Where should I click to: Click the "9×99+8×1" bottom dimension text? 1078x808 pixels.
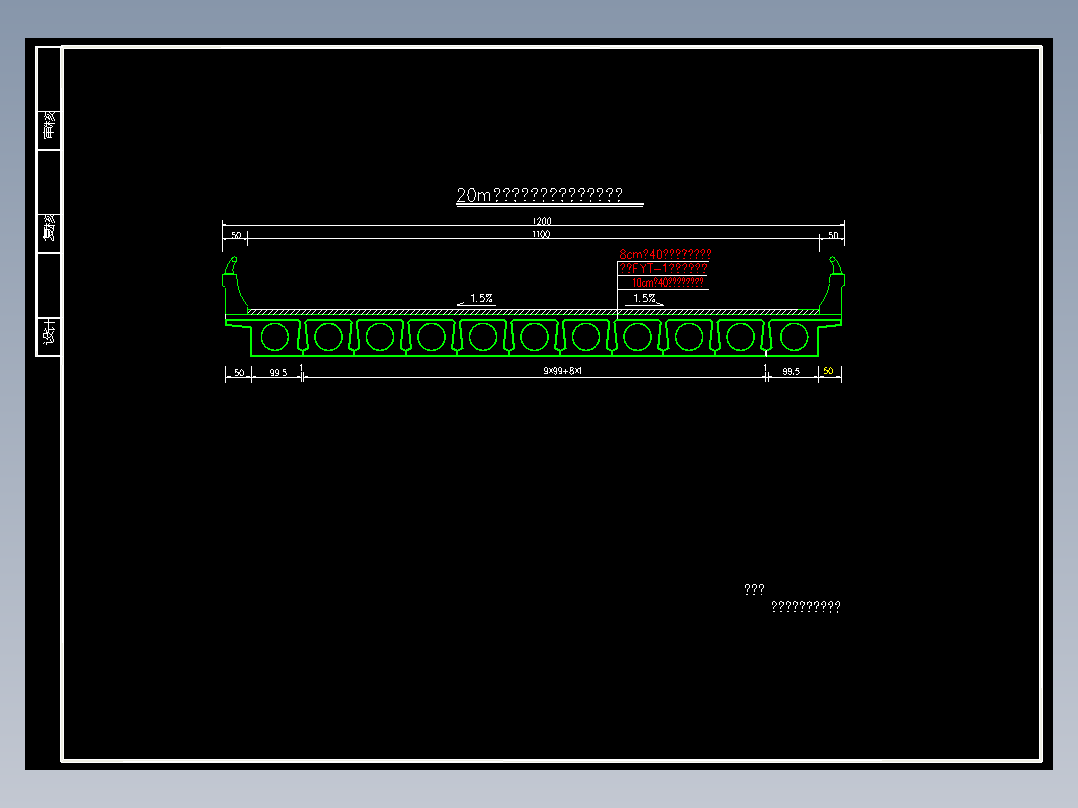562,371
